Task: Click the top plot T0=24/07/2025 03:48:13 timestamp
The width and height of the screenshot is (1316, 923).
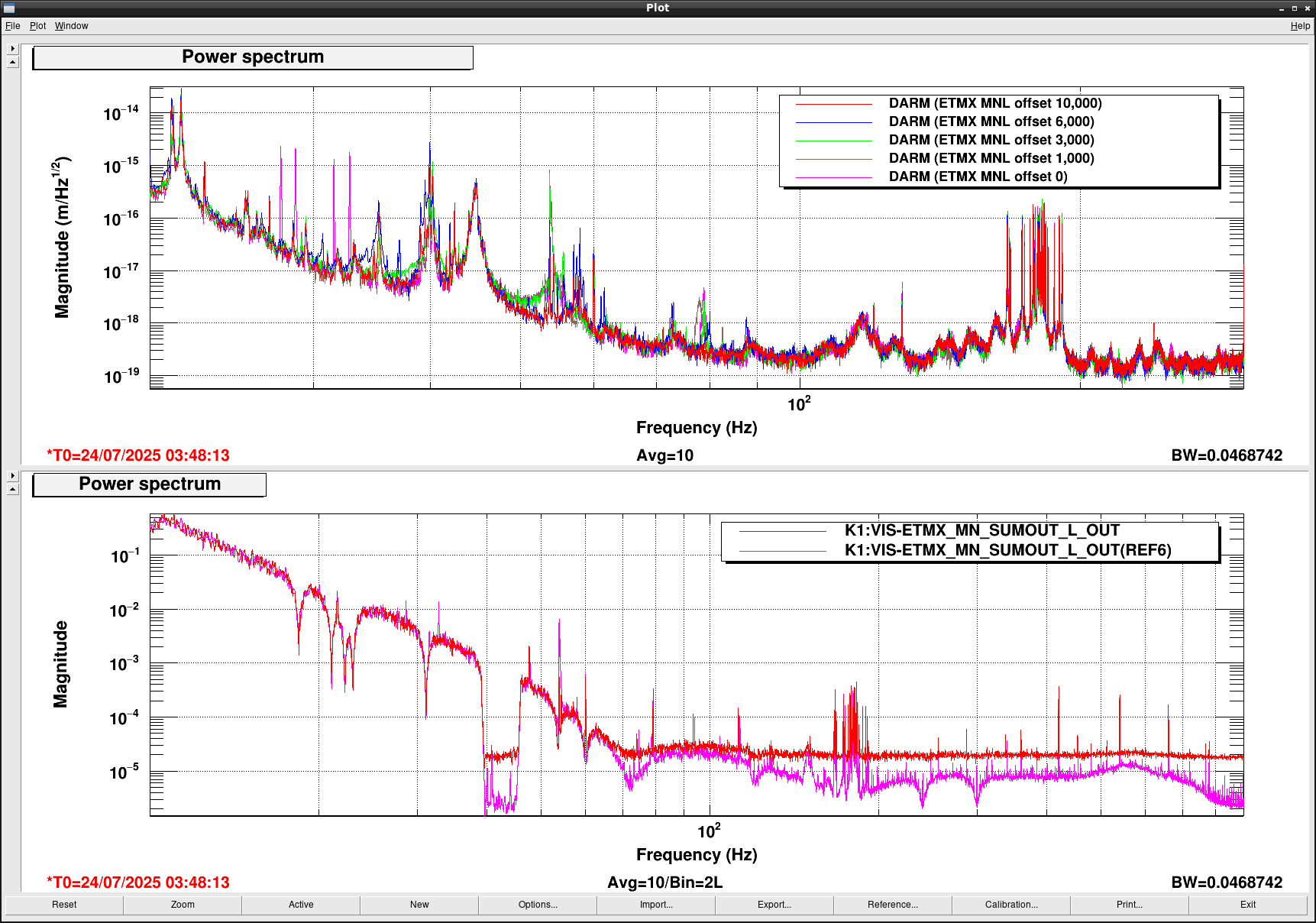Action: 138,456
